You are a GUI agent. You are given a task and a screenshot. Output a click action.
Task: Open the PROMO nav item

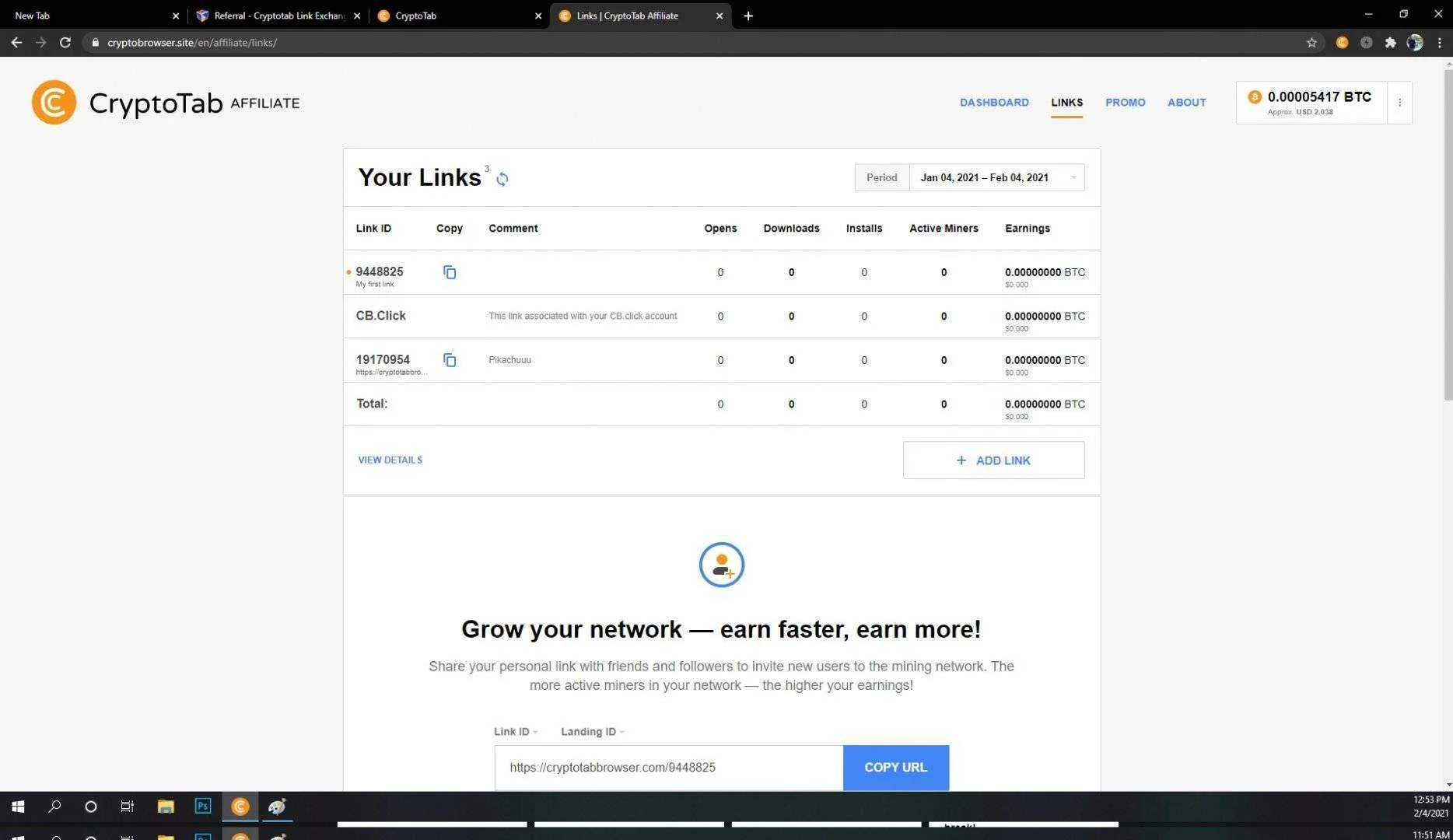1126,103
